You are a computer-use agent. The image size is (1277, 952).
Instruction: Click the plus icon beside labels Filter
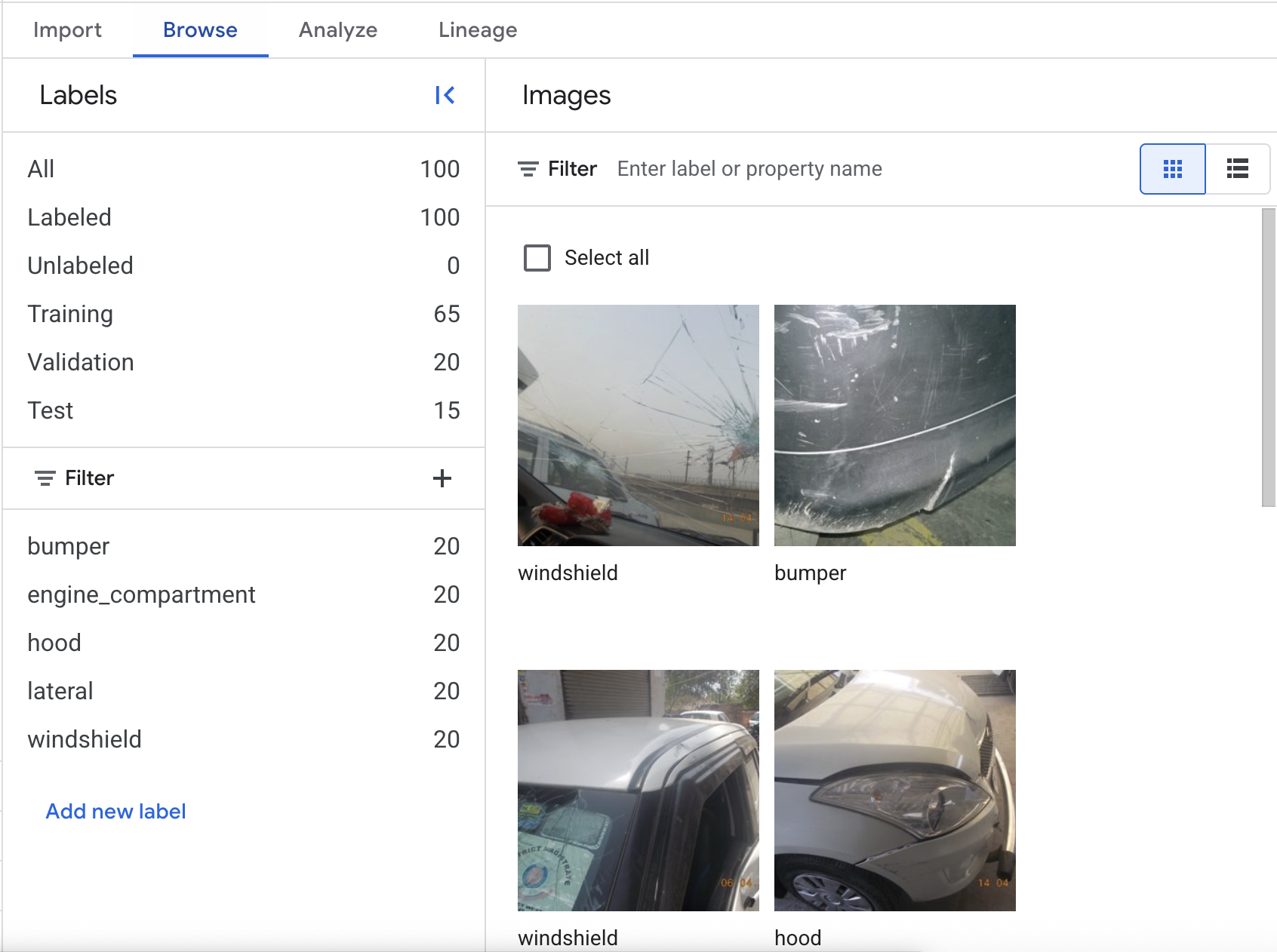[x=442, y=478]
